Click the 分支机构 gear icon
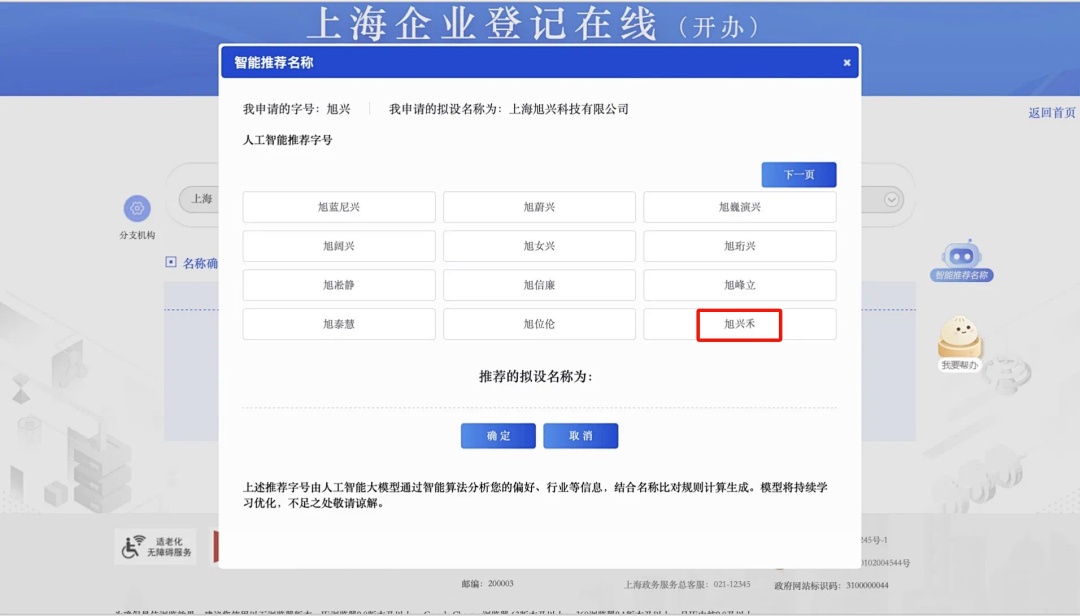The width and height of the screenshot is (1080, 616). click(x=137, y=209)
